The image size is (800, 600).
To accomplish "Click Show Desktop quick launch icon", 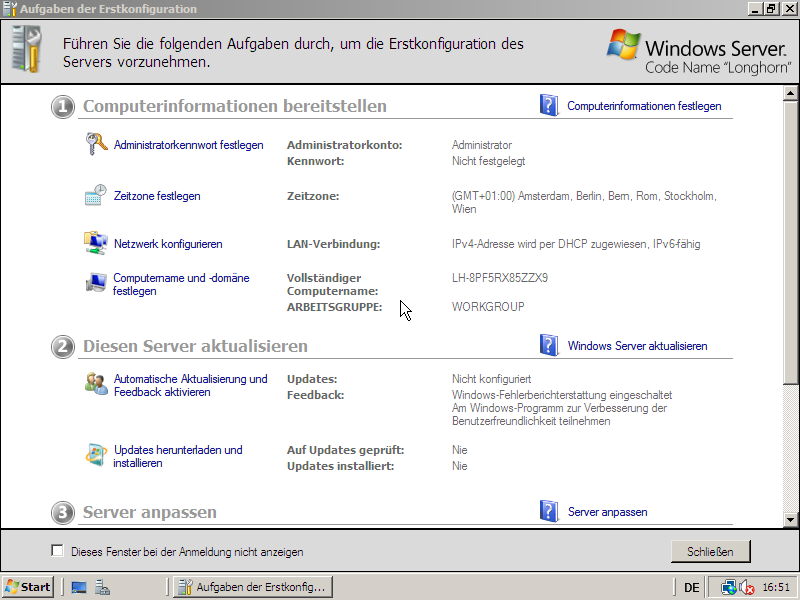I will 79,587.
